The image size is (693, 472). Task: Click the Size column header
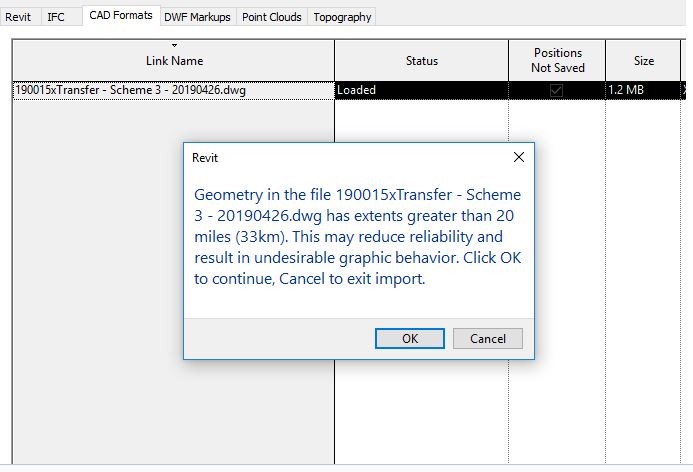[643, 61]
